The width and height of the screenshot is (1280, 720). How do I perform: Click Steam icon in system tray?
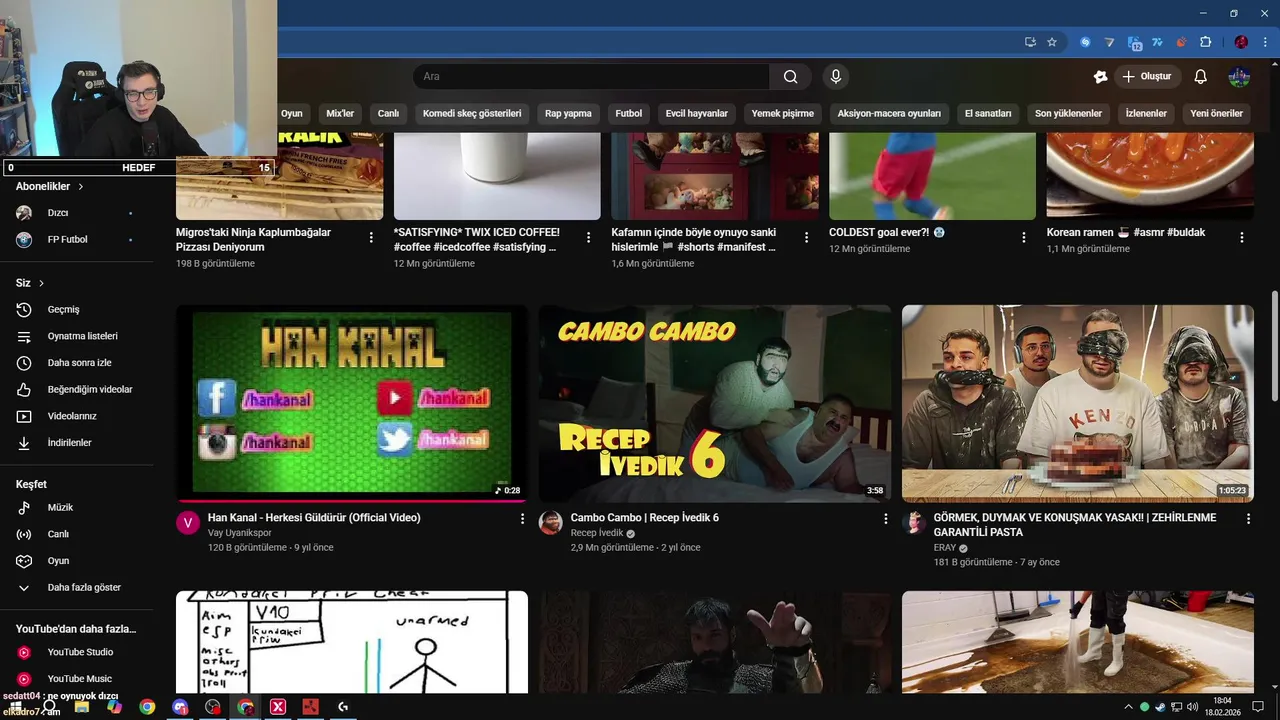pyautogui.click(x=1160, y=707)
